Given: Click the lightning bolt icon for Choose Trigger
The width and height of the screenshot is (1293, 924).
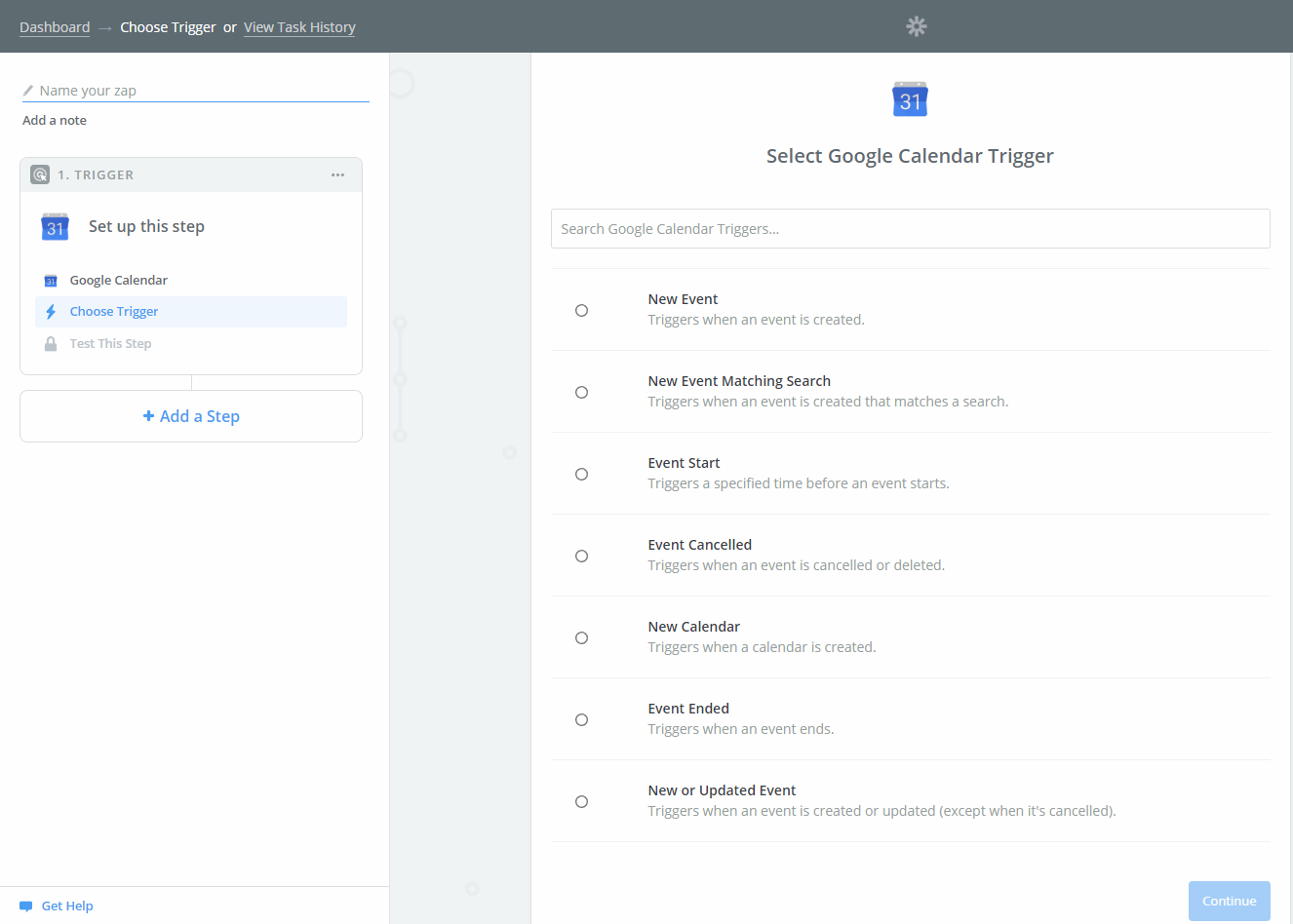Looking at the screenshot, I should (51, 312).
